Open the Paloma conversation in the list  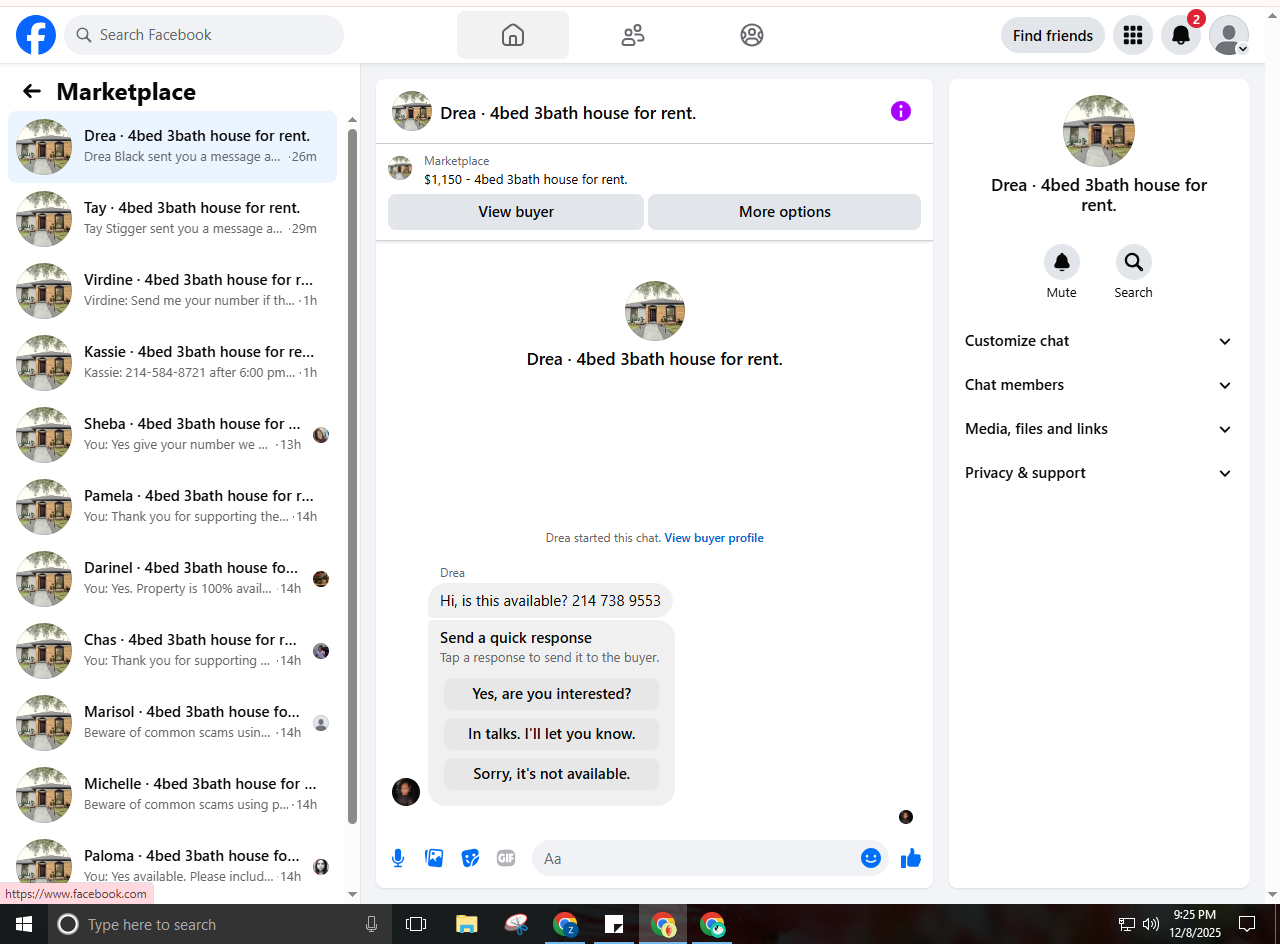click(172, 867)
